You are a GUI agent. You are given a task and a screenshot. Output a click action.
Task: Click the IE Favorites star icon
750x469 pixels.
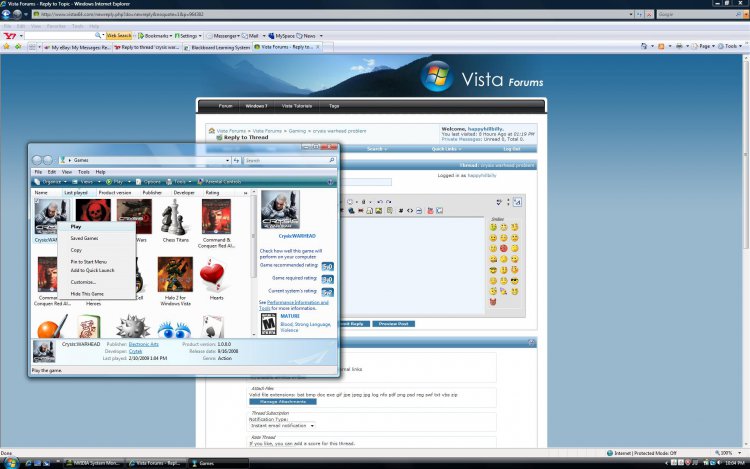pos(7,47)
